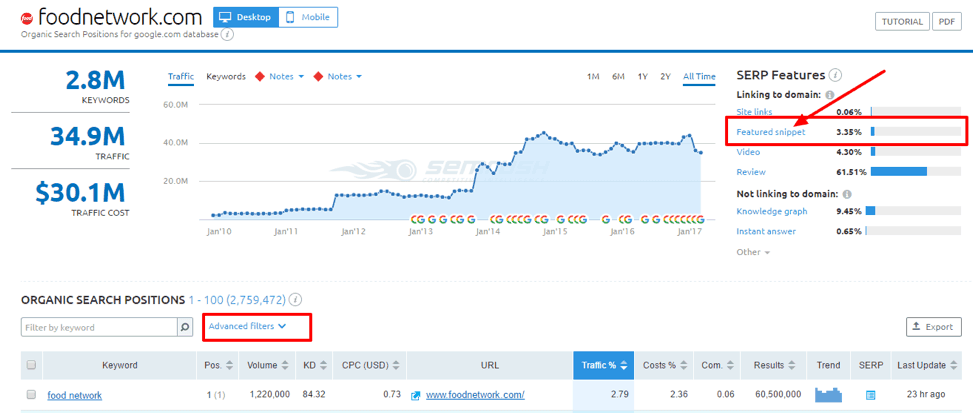Screen dimensions: 973x413
Task: Click the info icon beside Linking to domain
Action: 830,95
